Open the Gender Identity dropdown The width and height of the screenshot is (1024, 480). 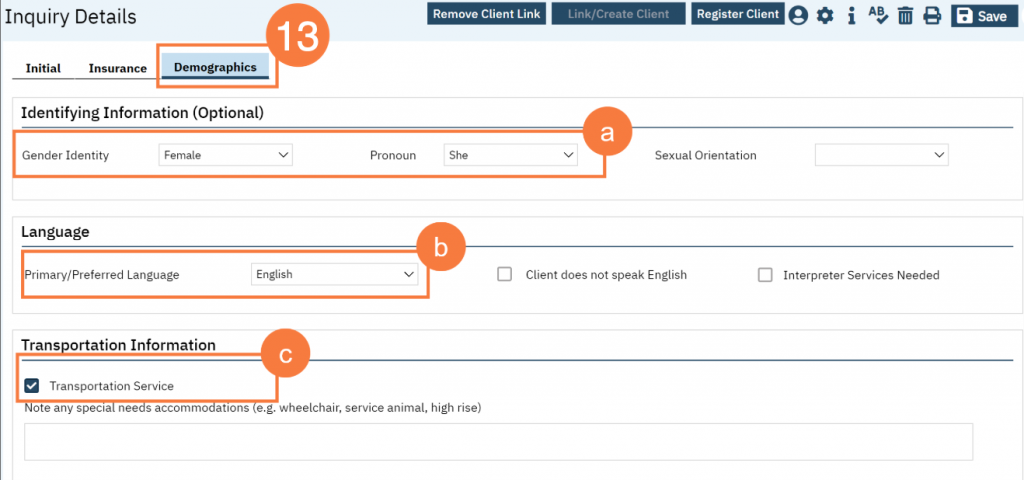225,155
